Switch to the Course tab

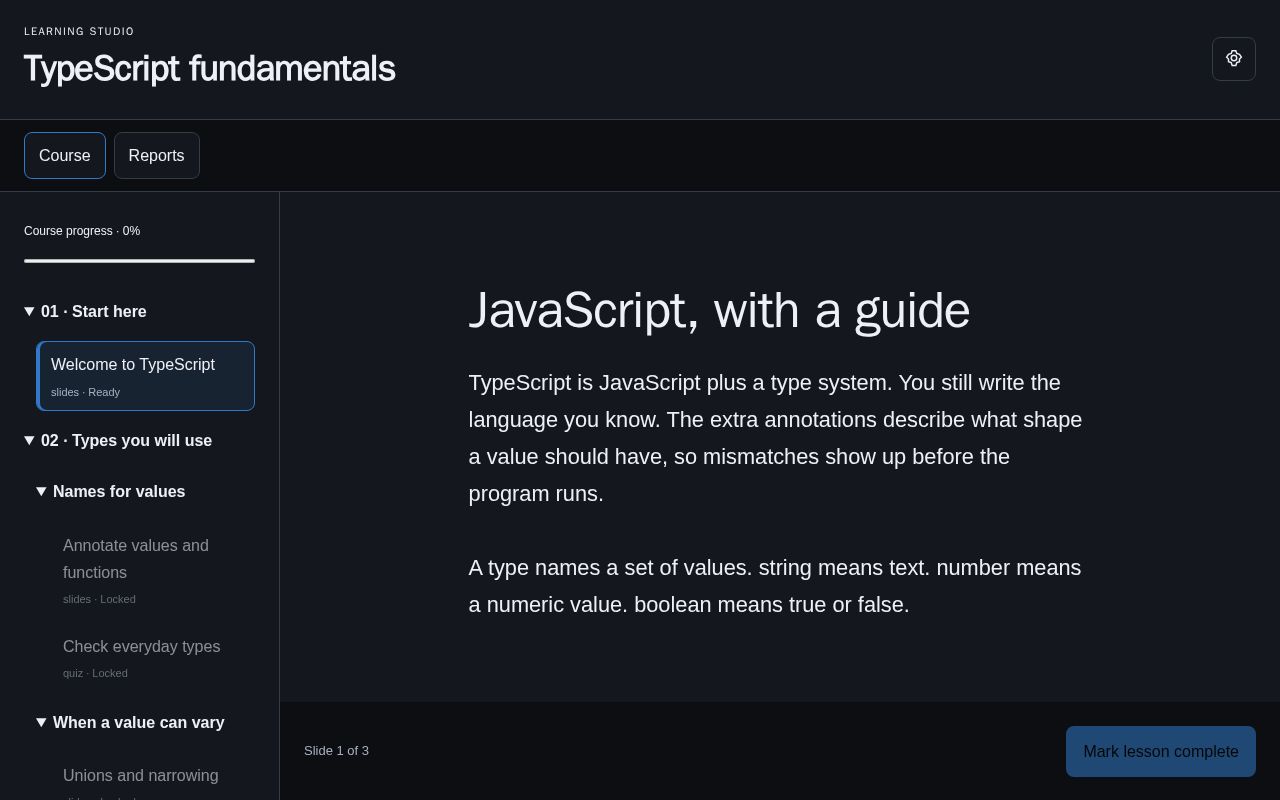(65, 156)
